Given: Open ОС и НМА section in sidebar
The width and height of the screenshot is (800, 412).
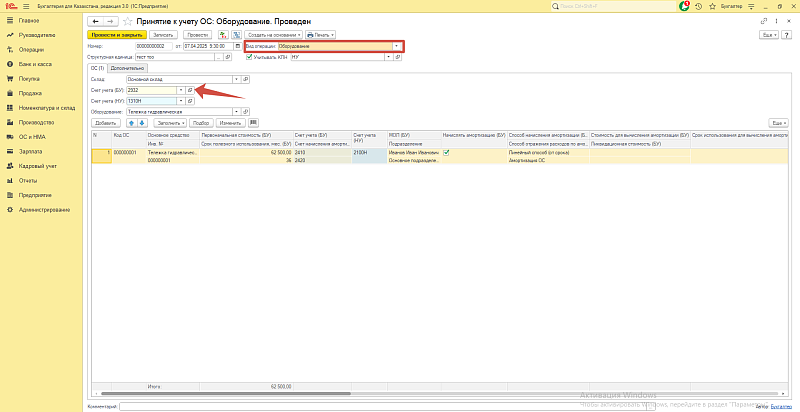Looking at the screenshot, I should click(x=34, y=136).
